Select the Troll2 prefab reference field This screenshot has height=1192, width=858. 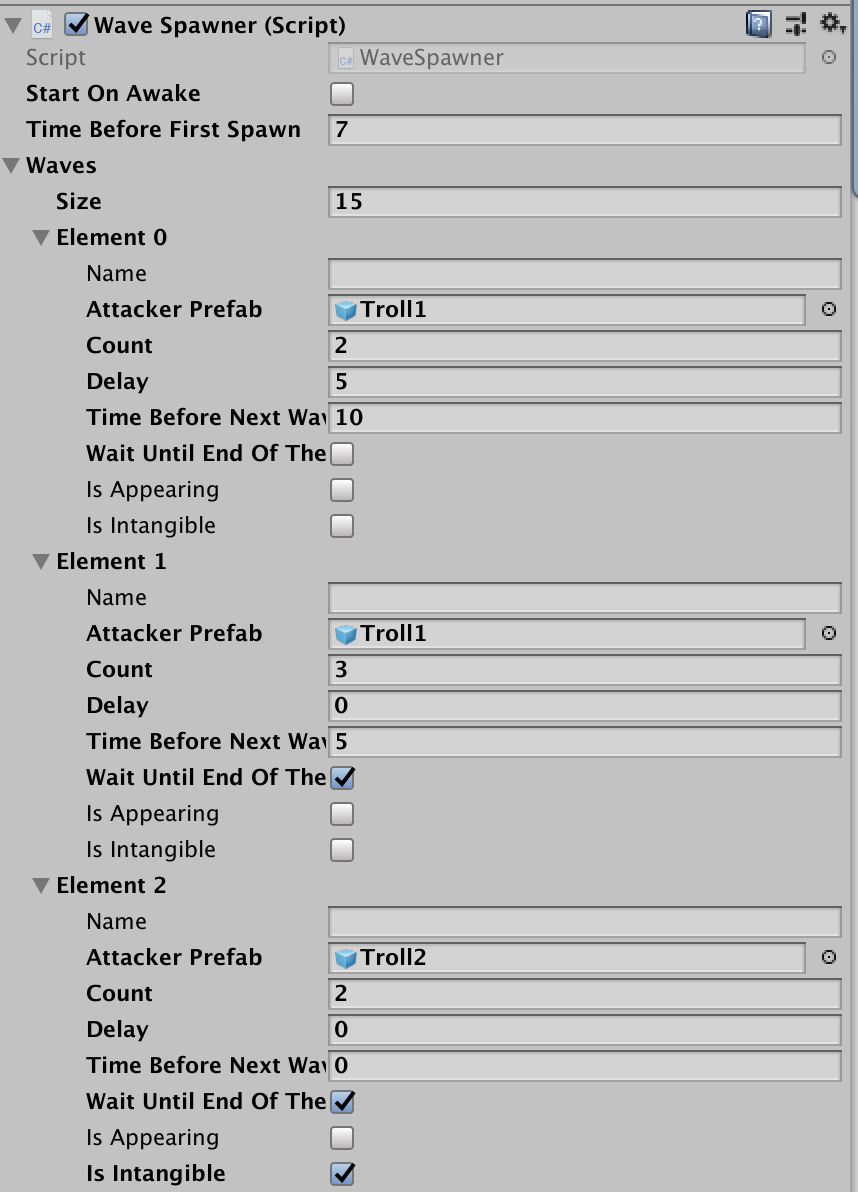pos(567,957)
